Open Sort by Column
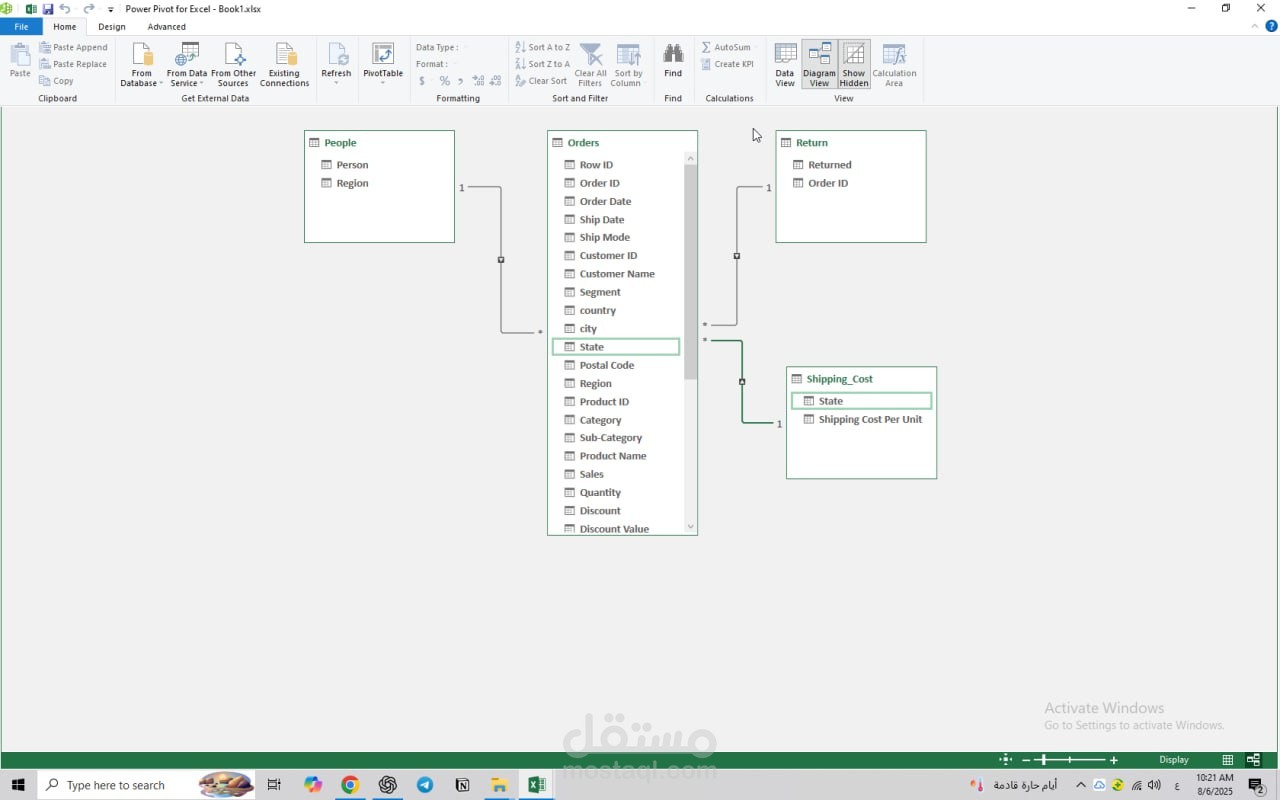Viewport: 1280px width, 800px height. [x=628, y=65]
